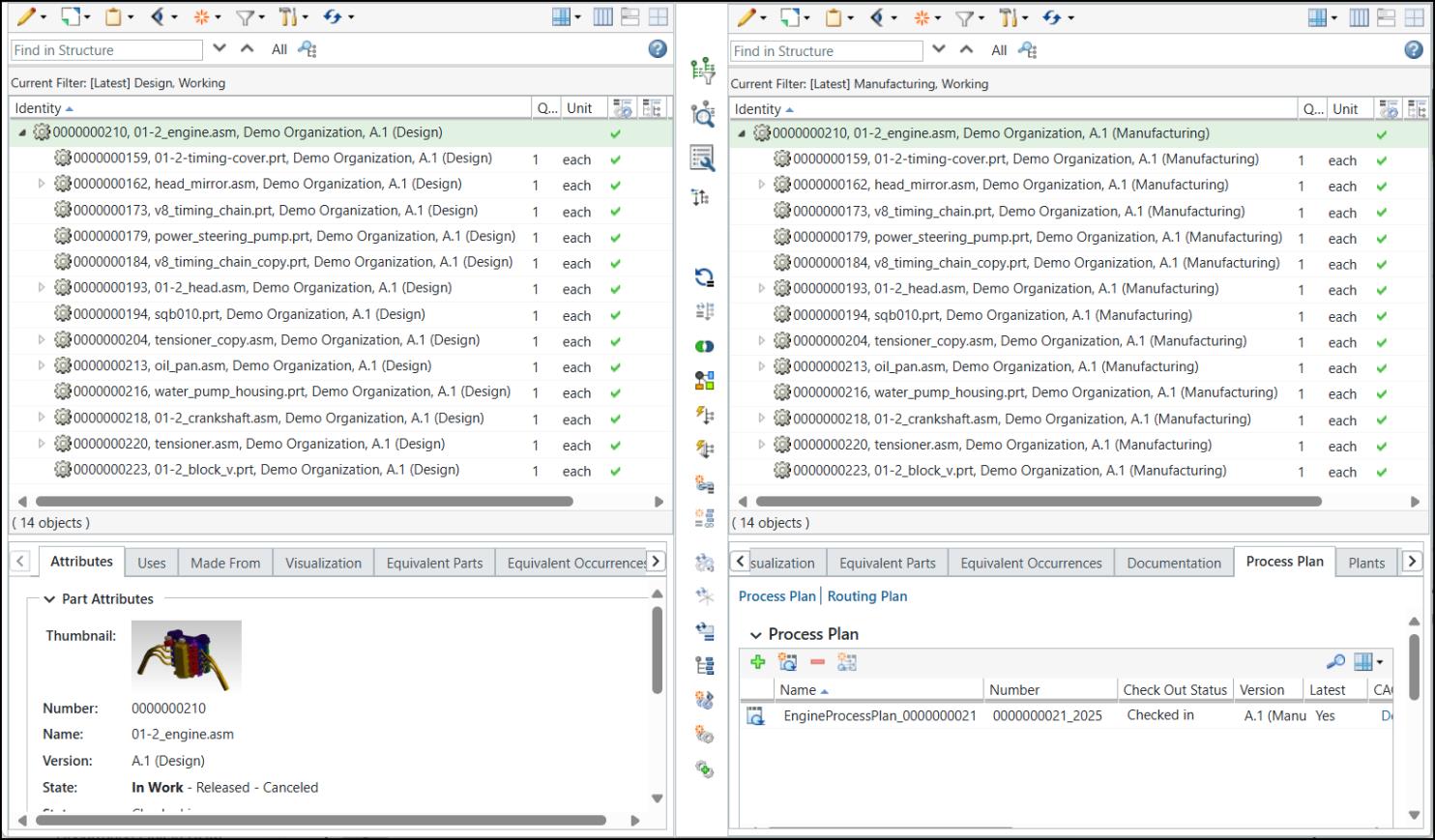Click the green structure filter icon in the center toolbar

(703, 71)
